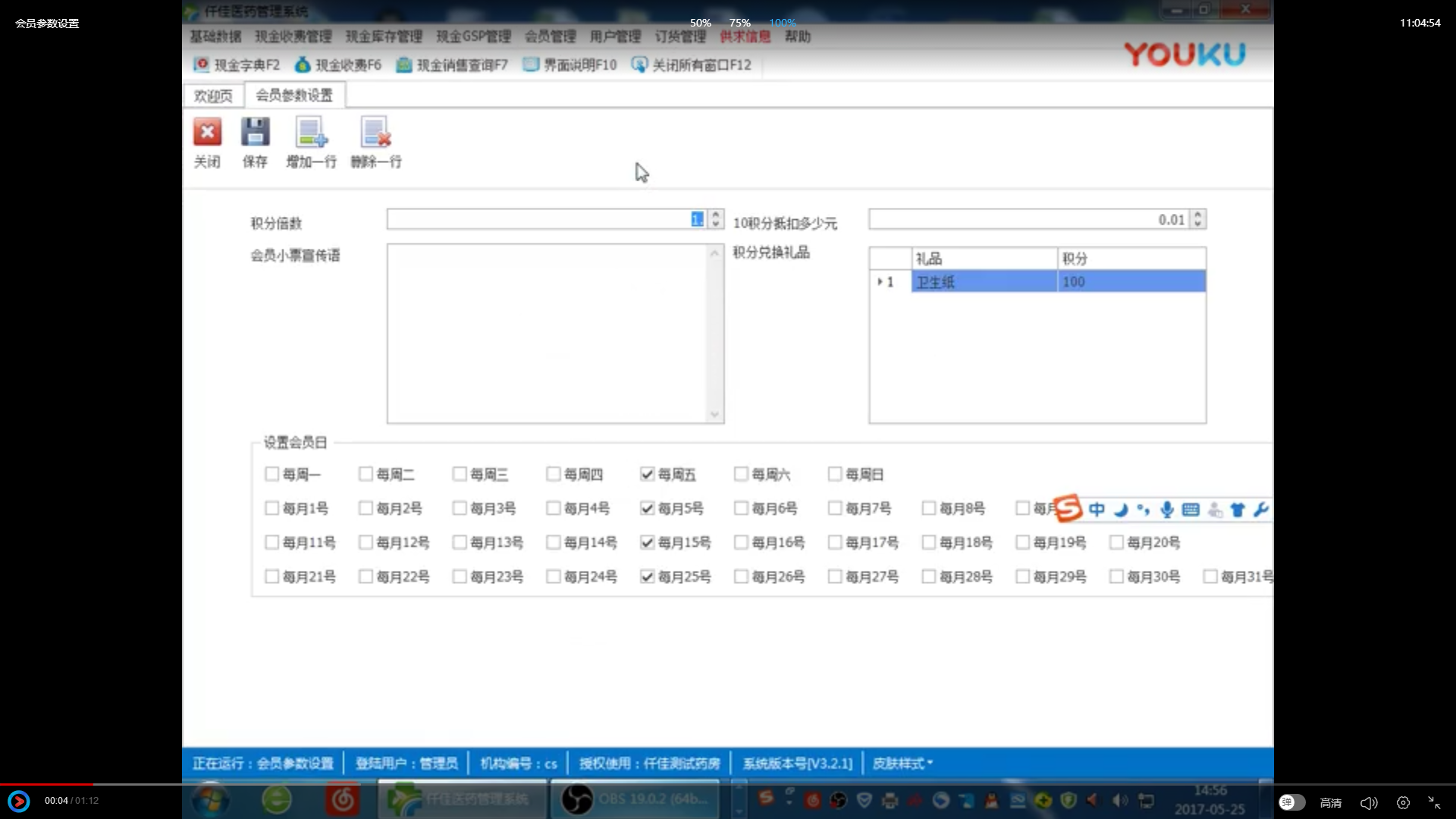Toggle the danmaku 弹 switch
The height and width of the screenshot is (819, 1456).
tap(1291, 802)
